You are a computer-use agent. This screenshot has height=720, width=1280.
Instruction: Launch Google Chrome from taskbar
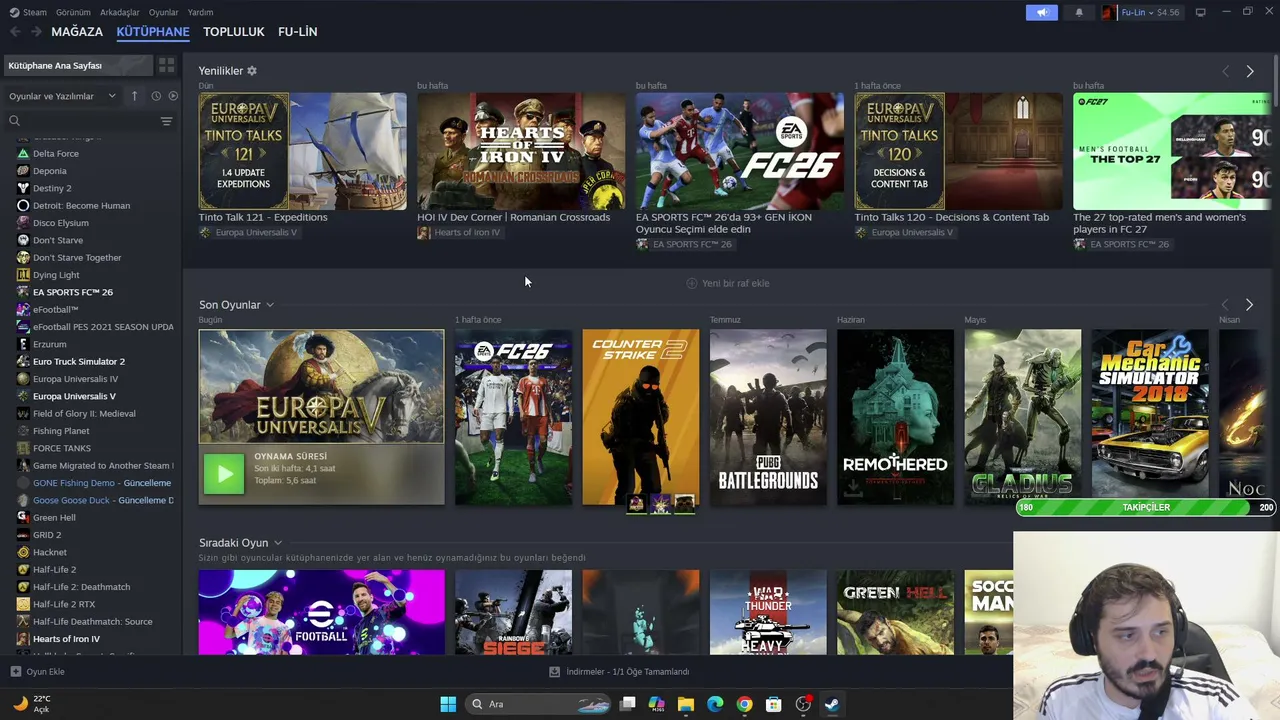click(x=744, y=704)
